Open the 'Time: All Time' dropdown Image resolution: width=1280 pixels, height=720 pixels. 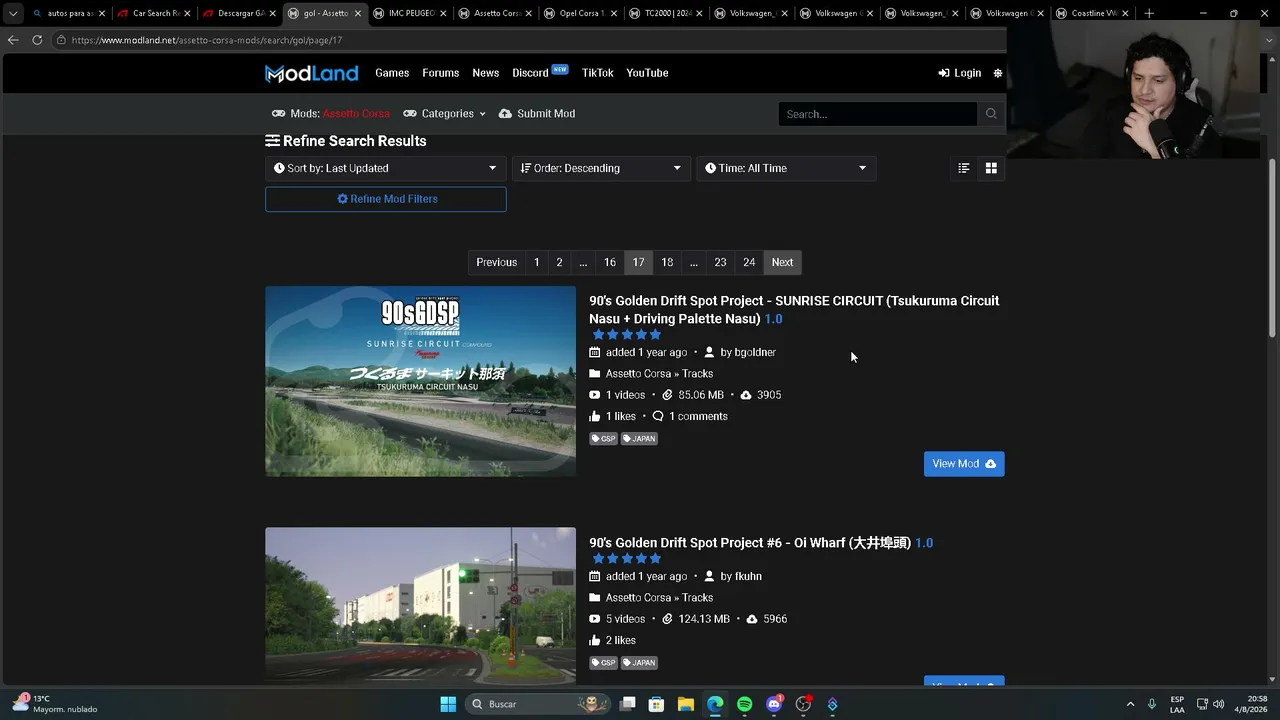pyautogui.click(x=786, y=168)
